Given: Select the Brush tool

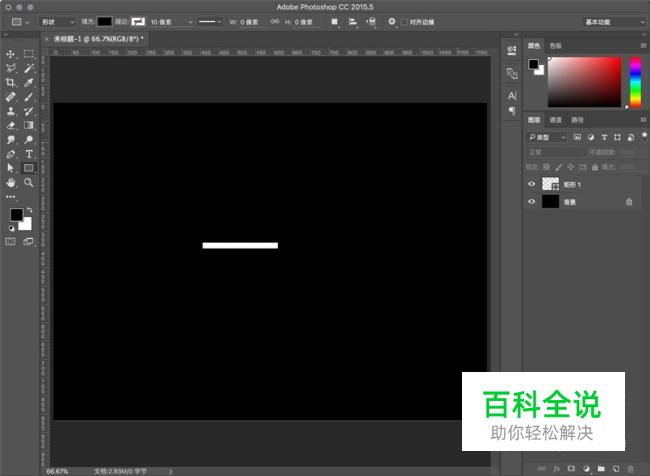Looking at the screenshot, I should (29, 97).
